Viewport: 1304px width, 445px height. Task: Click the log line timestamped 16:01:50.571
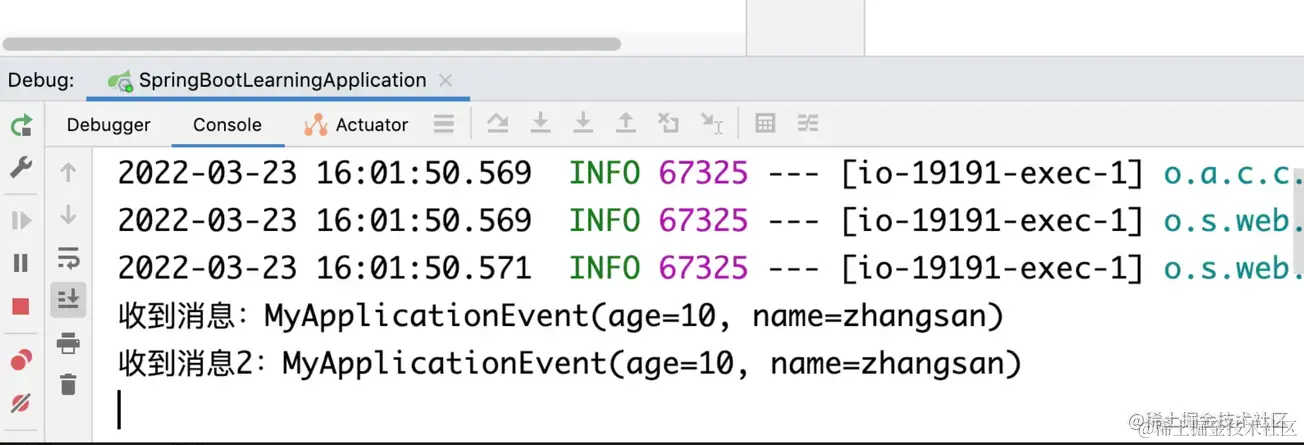tap(710, 267)
